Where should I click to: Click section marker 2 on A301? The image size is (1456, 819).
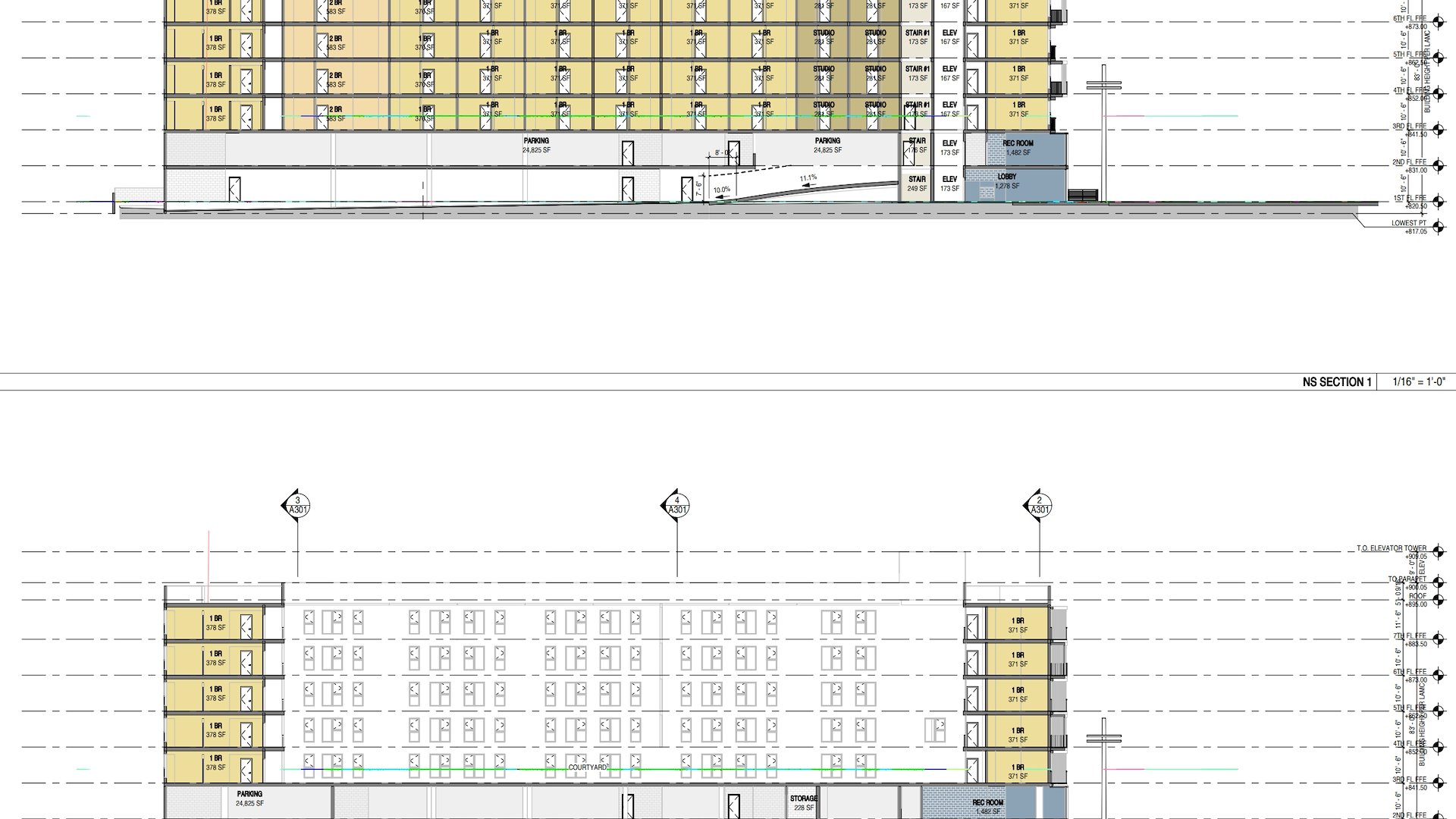pyautogui.click(x=1039, y=505)
